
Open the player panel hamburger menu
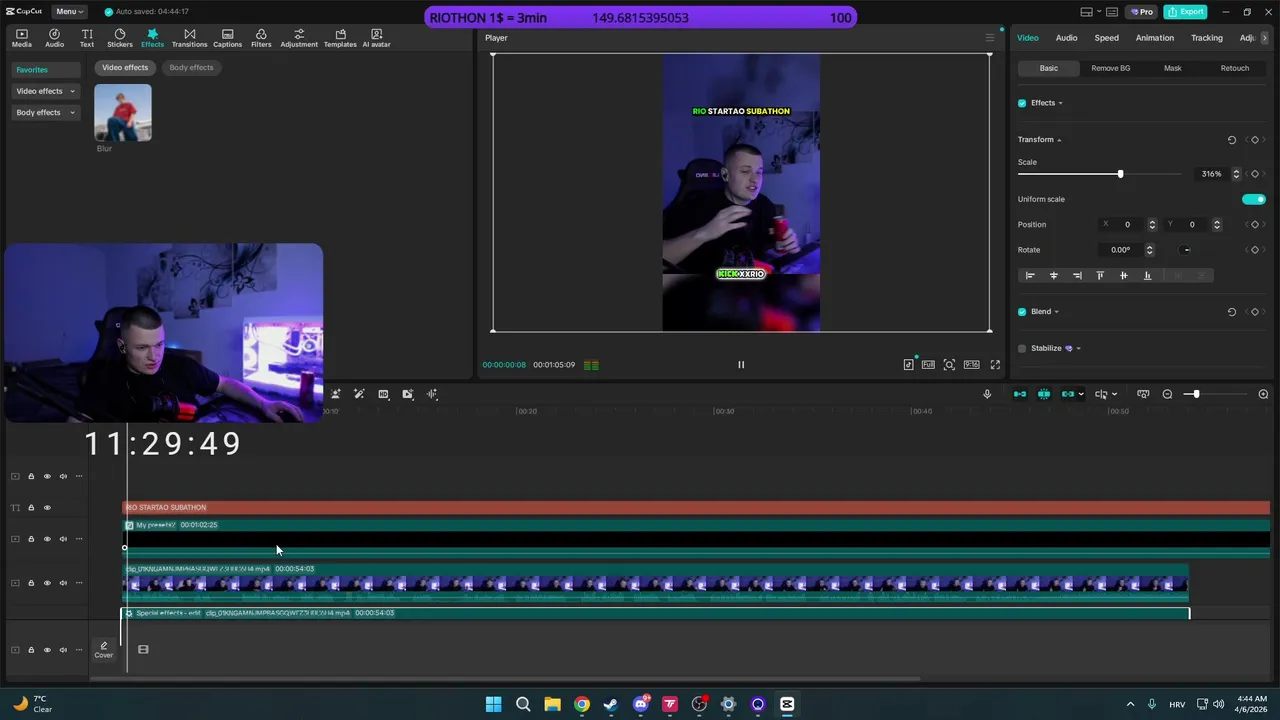point(990,38)
